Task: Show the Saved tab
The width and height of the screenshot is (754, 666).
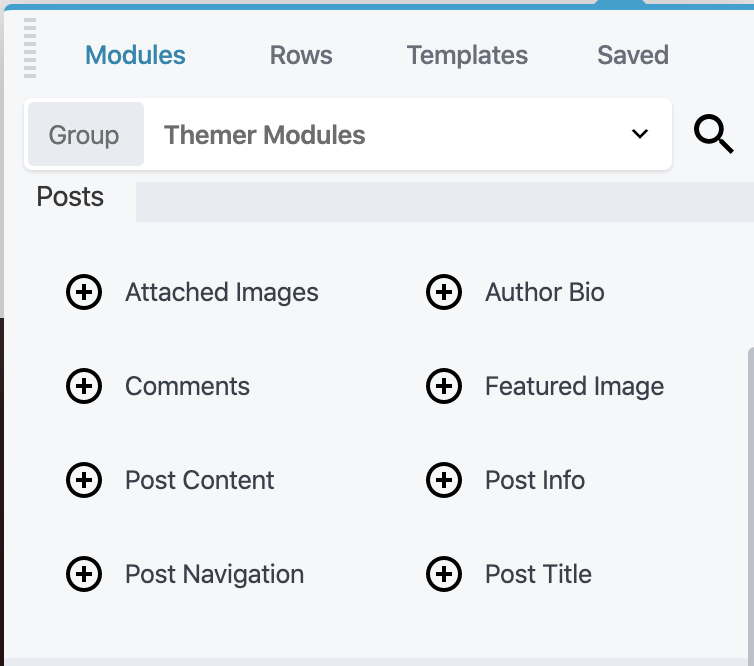Action: (x=633, y=56)
